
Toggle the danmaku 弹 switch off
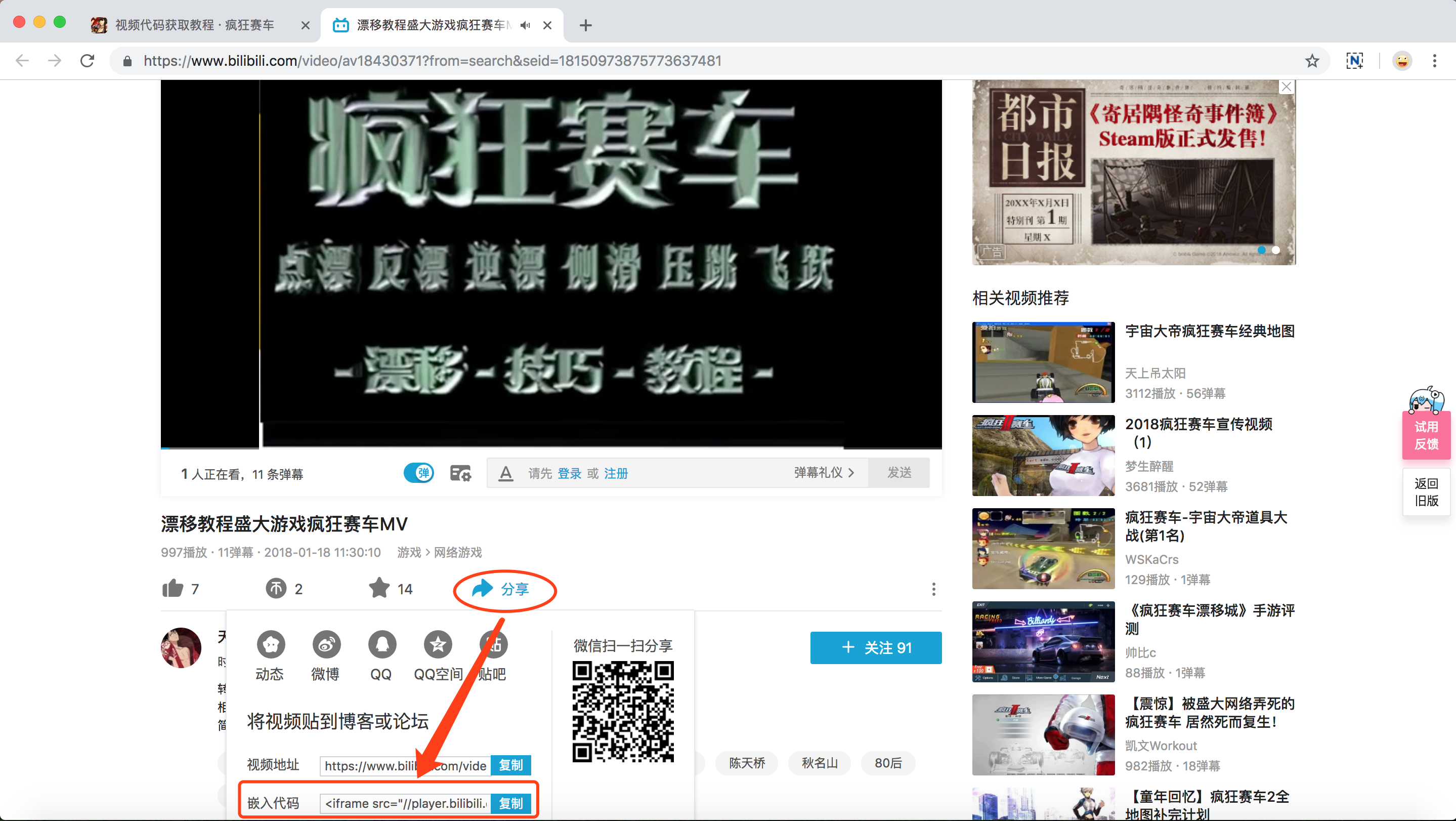[419, 473]
